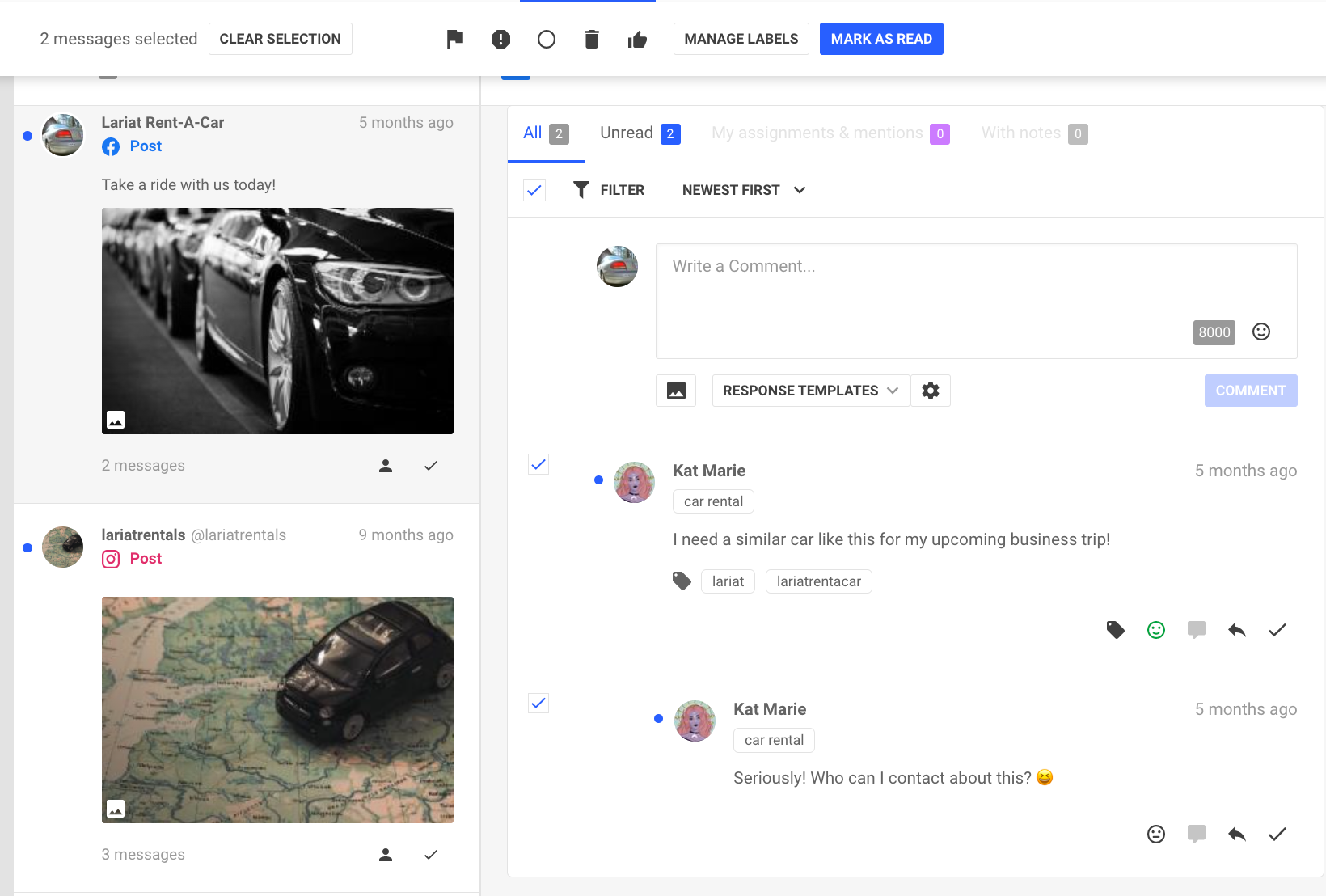Click Manage Labels button
This screenshot has width=1326, height=896.
[741, 39]
